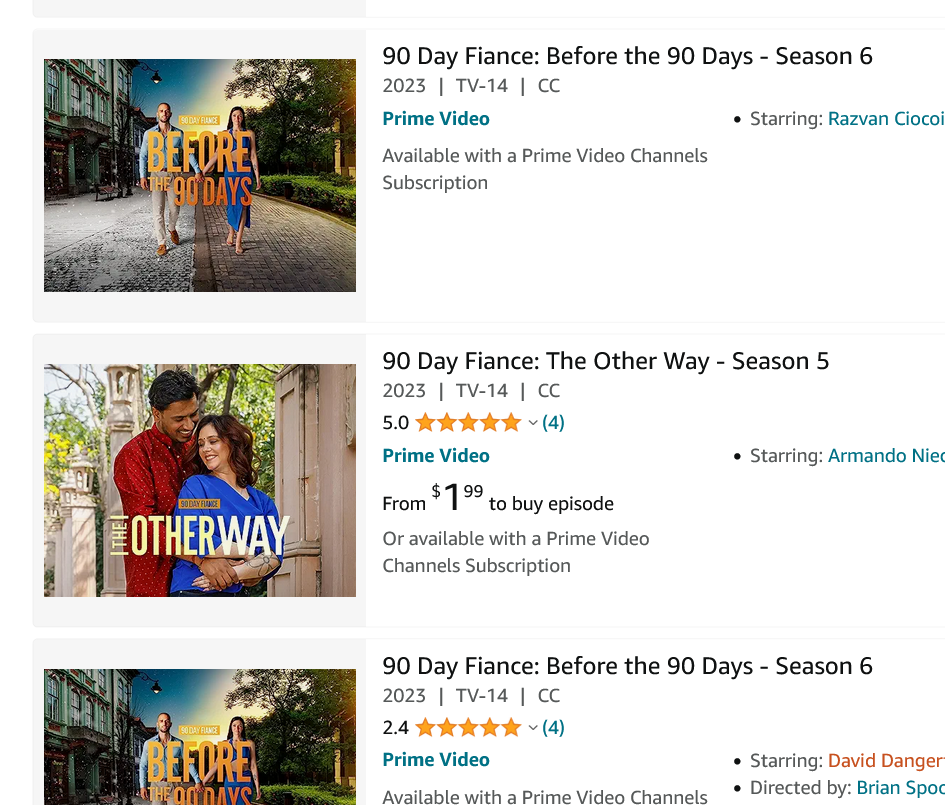Open the 5.0 star rating on The Other Way
945x805 pixels.
pos(467,422)
